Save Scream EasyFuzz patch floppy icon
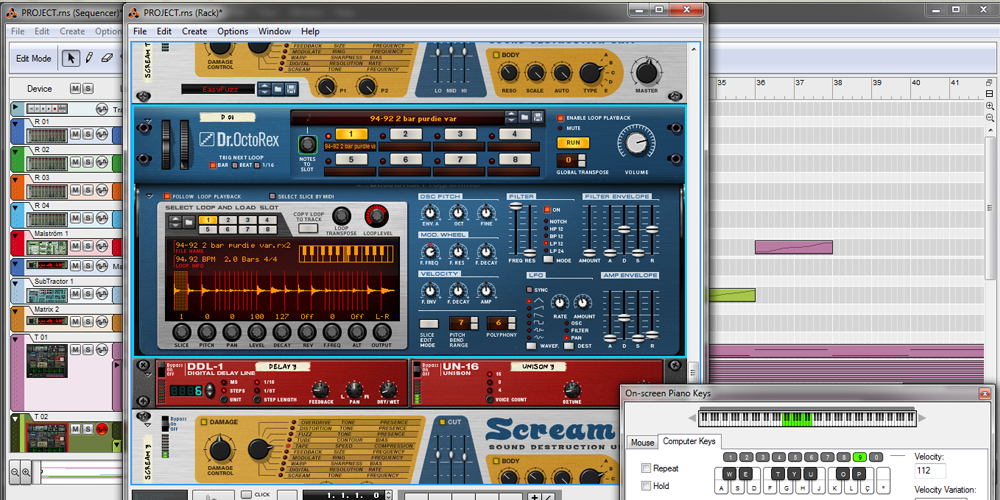Screen dimensions: 1000x500 [x=291, y=89]
